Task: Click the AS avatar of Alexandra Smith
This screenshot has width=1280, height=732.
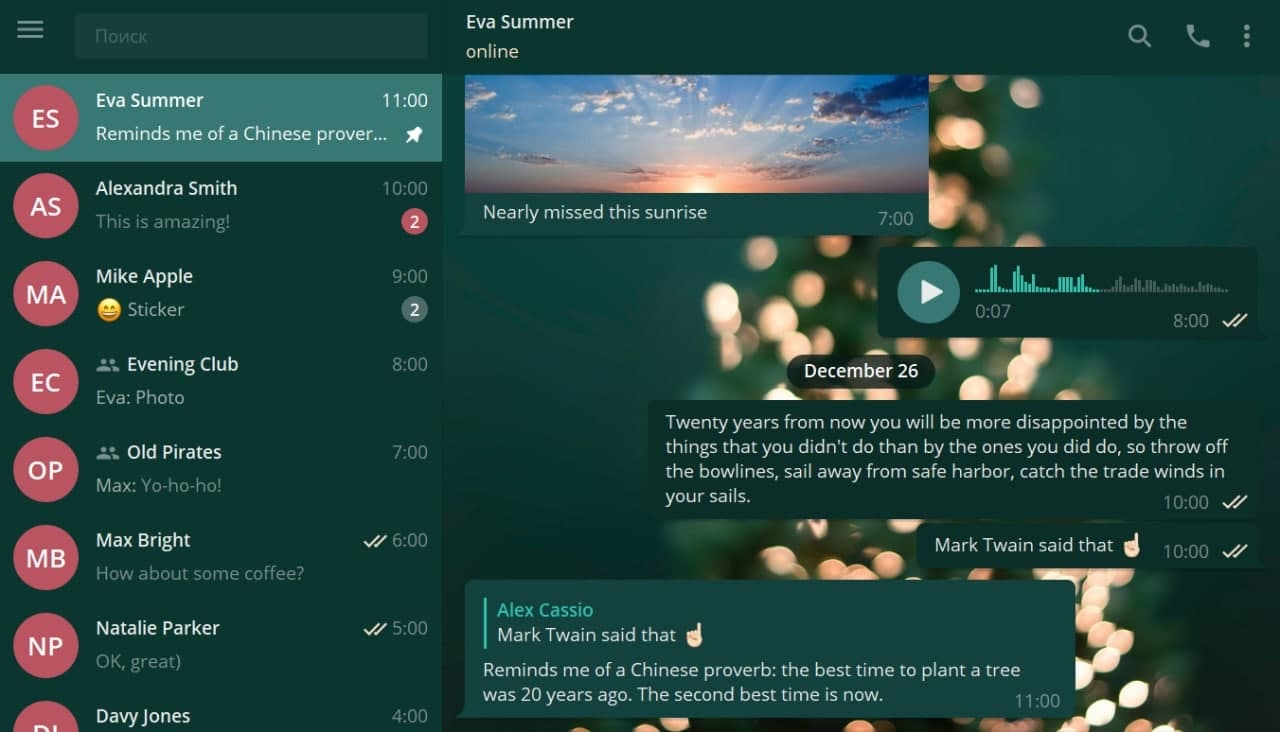Action: [x=45, y=206]
